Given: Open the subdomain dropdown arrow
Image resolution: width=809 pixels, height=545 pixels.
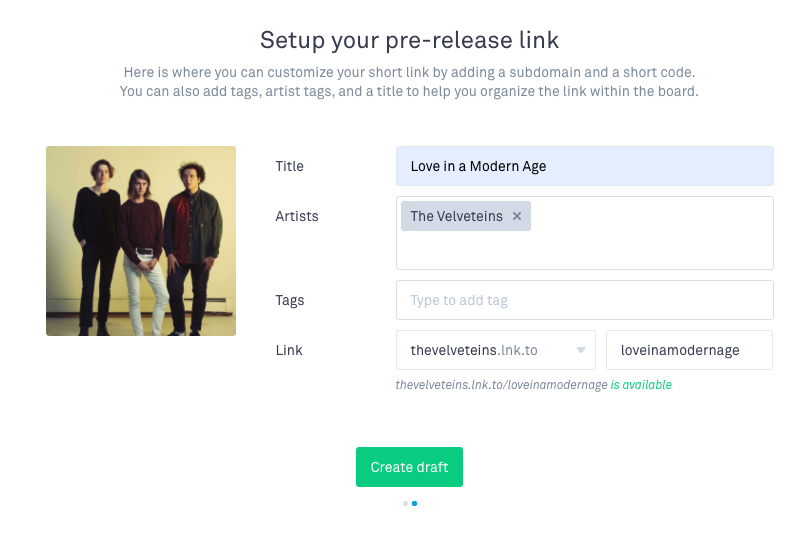Looking at the screenshot, I should (x=580, y=350).
